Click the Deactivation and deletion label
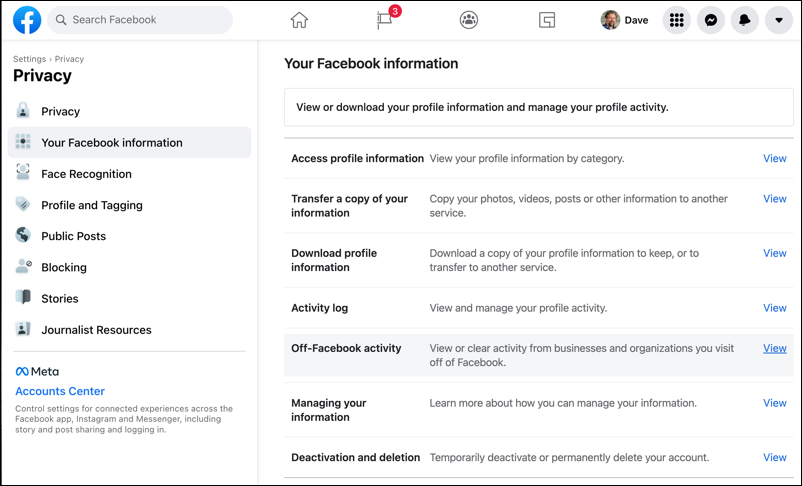This screenshot has width=802, height=486. point(355,457)
